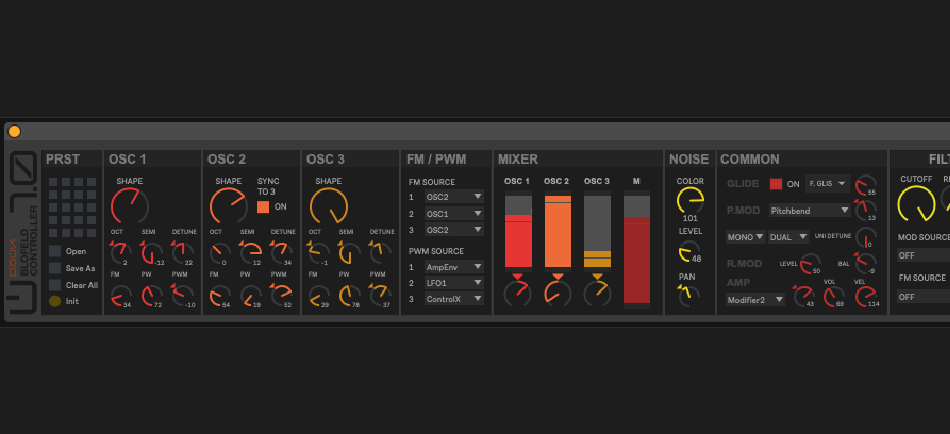Click the knob under Mixer OSC 2 fader
Image resolution: width=950 pixels, height=434 pixels.
(558, 293)
